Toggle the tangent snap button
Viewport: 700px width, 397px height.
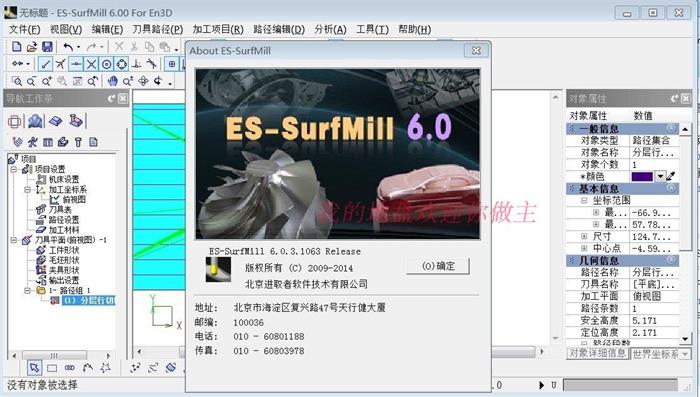pos(151,64)
